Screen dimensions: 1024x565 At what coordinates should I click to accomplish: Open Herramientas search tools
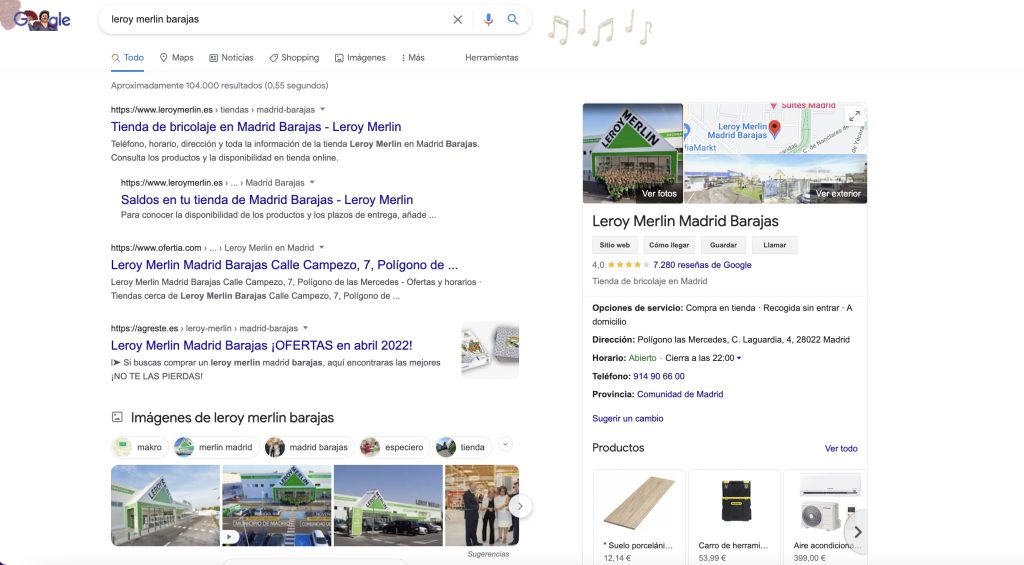point(492,57)
